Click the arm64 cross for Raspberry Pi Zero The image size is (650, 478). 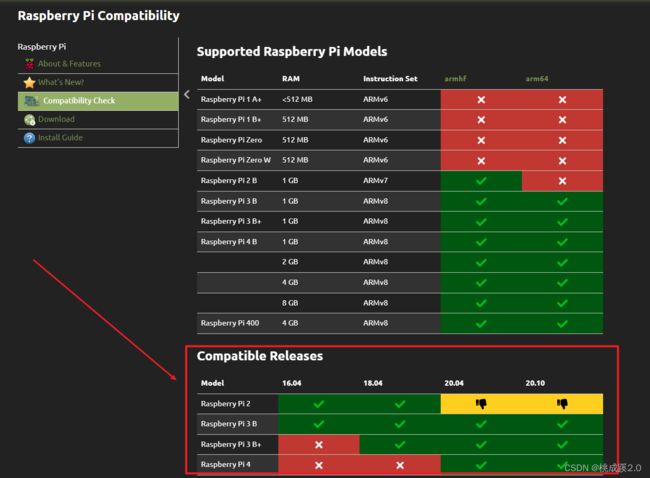tap(562, 140)
